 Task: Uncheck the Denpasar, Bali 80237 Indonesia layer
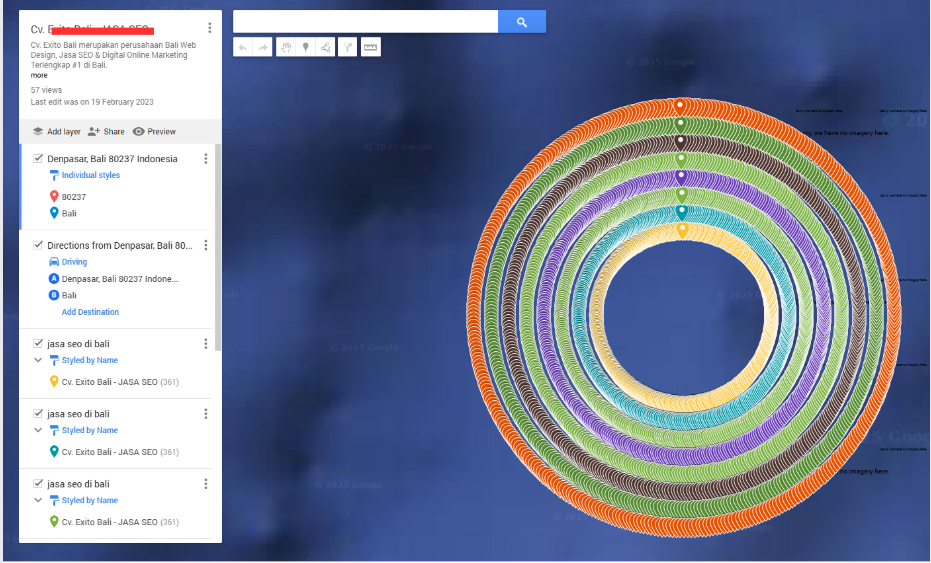(38, 158)
